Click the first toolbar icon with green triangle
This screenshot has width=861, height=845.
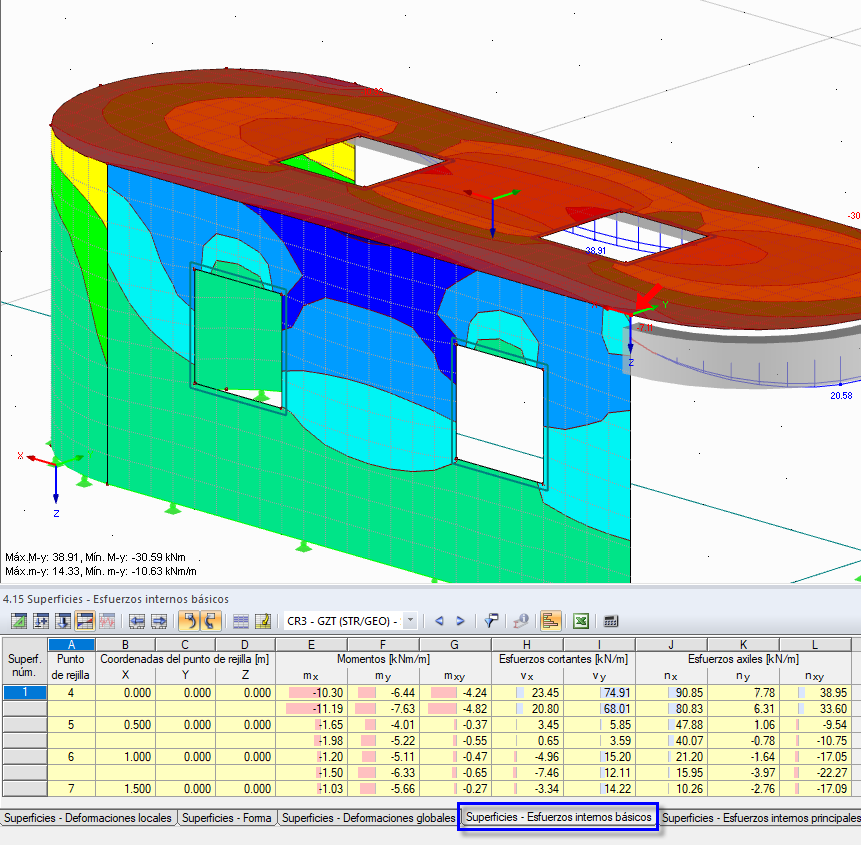19,621
